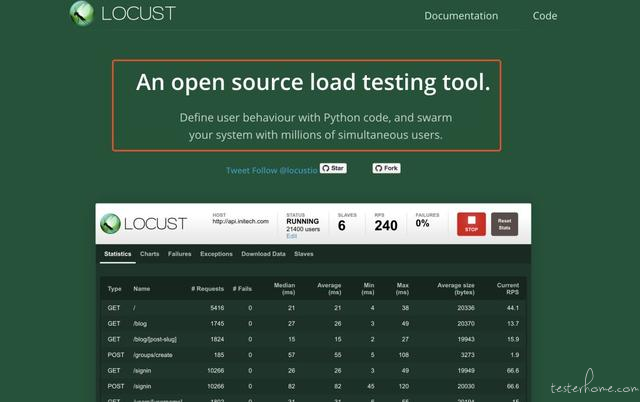Click the RUNNING status text
This screenshot has width=640, height=402.
pos(302,221)
